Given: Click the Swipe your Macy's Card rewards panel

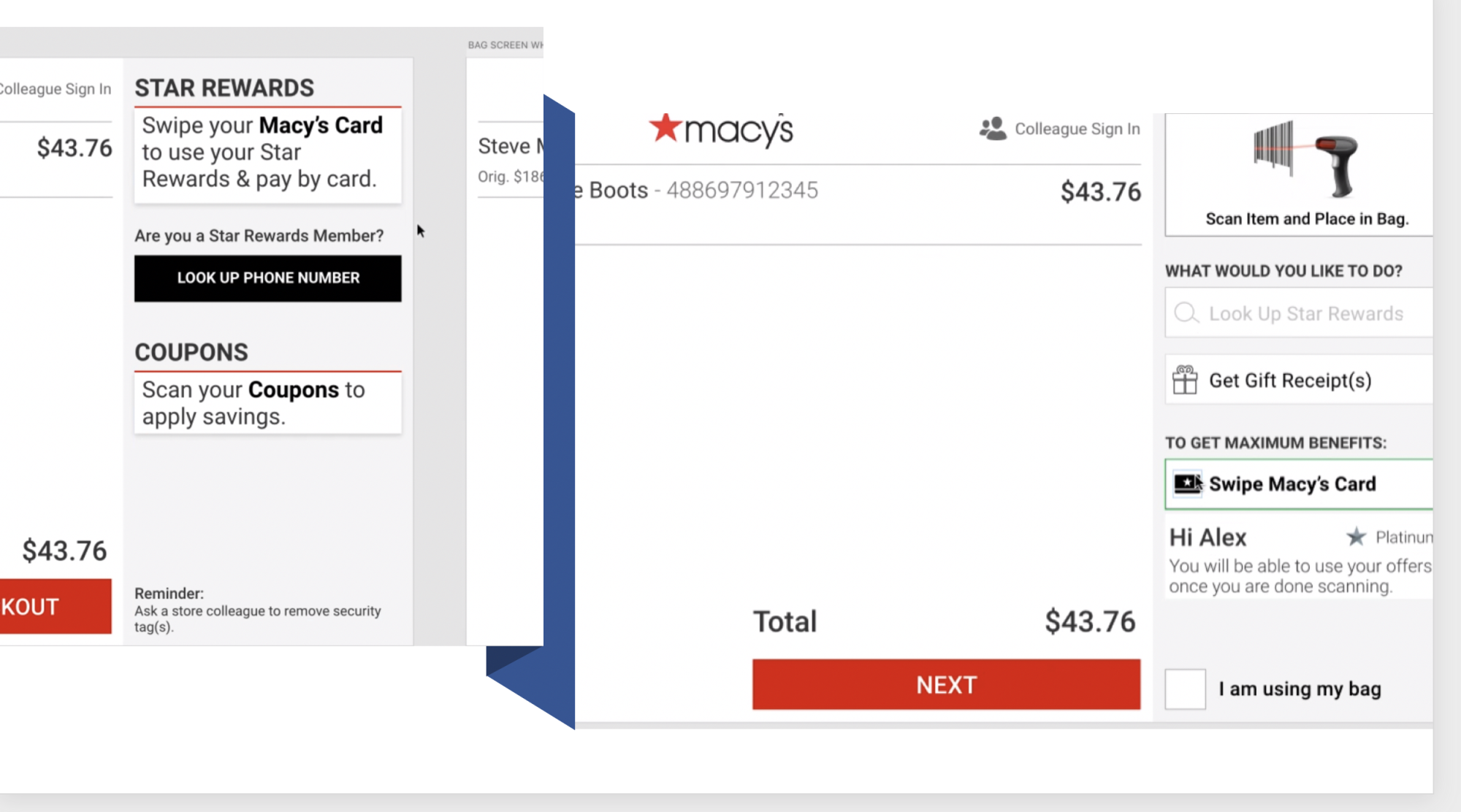Looking at the screenshot, I should pos(267,154).
